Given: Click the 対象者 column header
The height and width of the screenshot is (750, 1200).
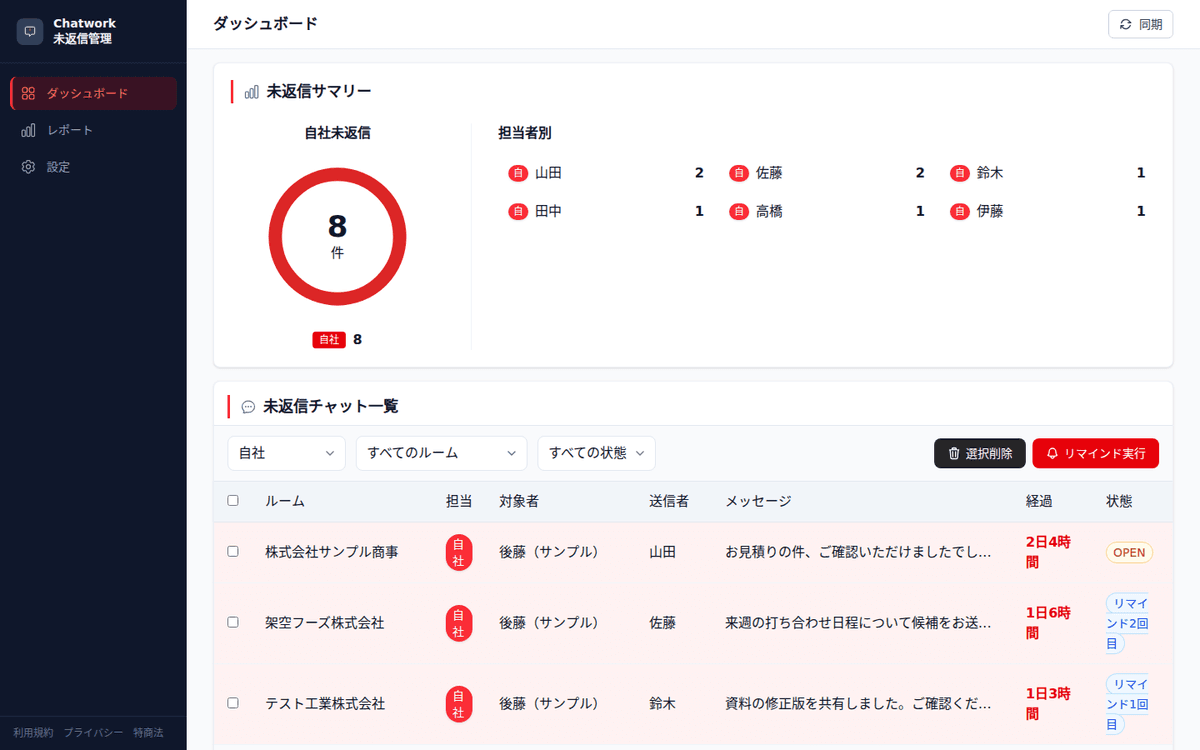Looking at the screenshot, I should tap(519, 501).
